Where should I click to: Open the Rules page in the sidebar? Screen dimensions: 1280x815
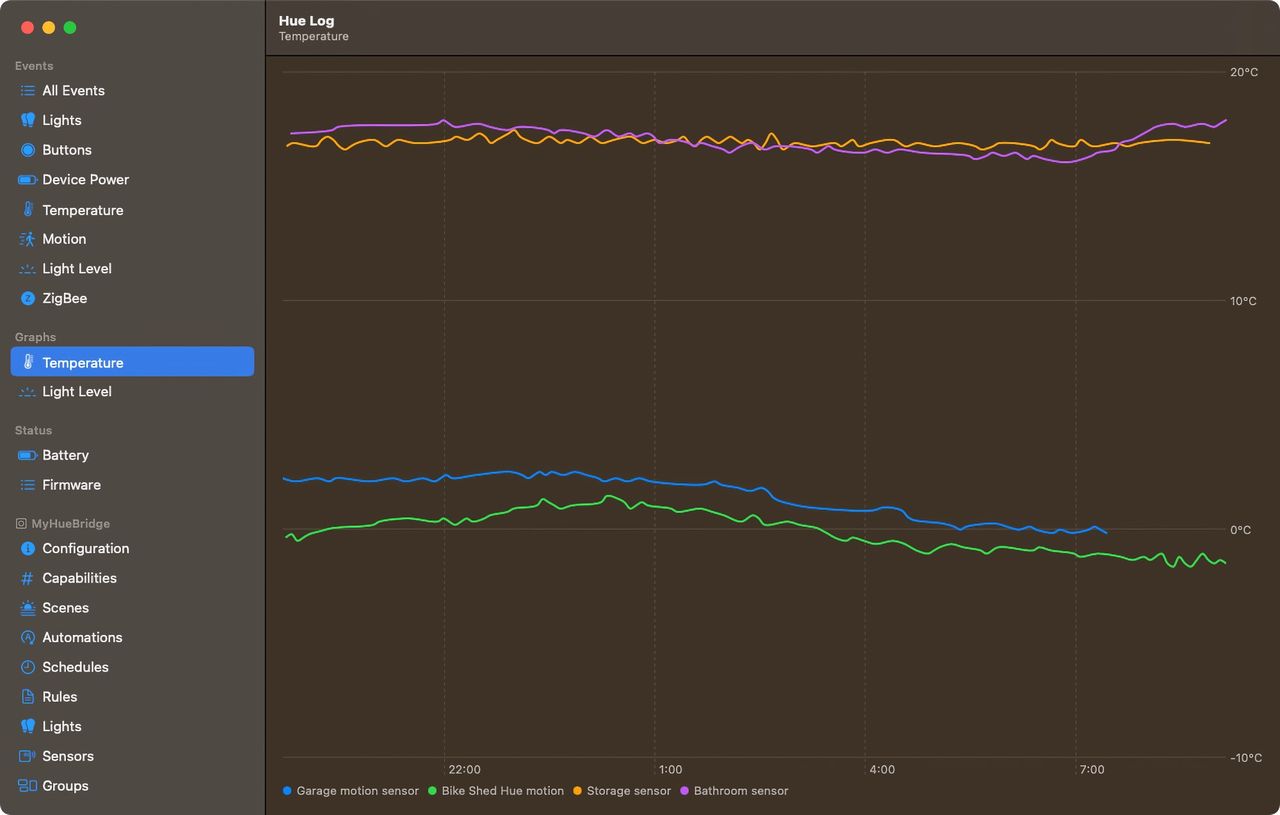click(59, 697)
